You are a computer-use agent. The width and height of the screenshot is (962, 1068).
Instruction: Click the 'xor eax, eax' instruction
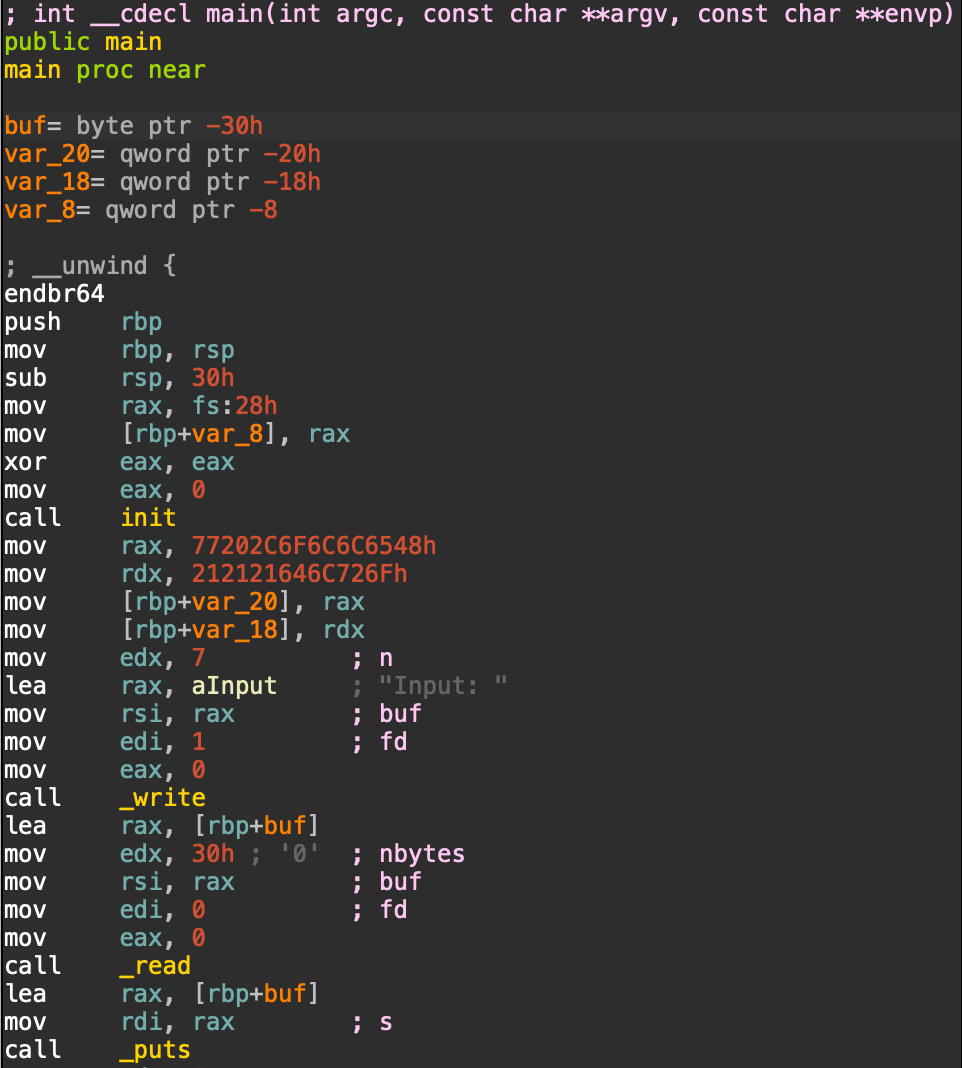119,462
